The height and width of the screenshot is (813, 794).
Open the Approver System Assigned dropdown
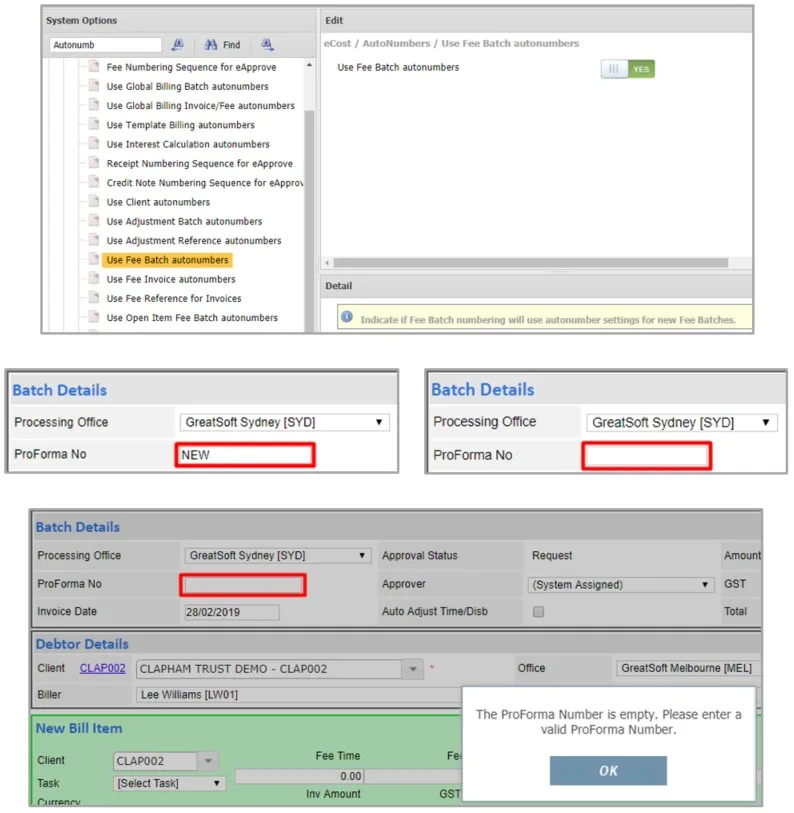click(x=620, y=585)
